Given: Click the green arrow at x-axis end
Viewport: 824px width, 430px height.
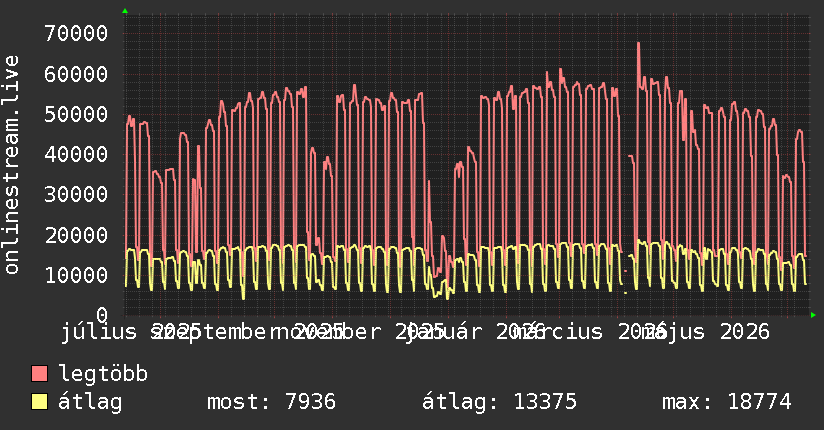Looking at the screenshot, I should 813,315.
